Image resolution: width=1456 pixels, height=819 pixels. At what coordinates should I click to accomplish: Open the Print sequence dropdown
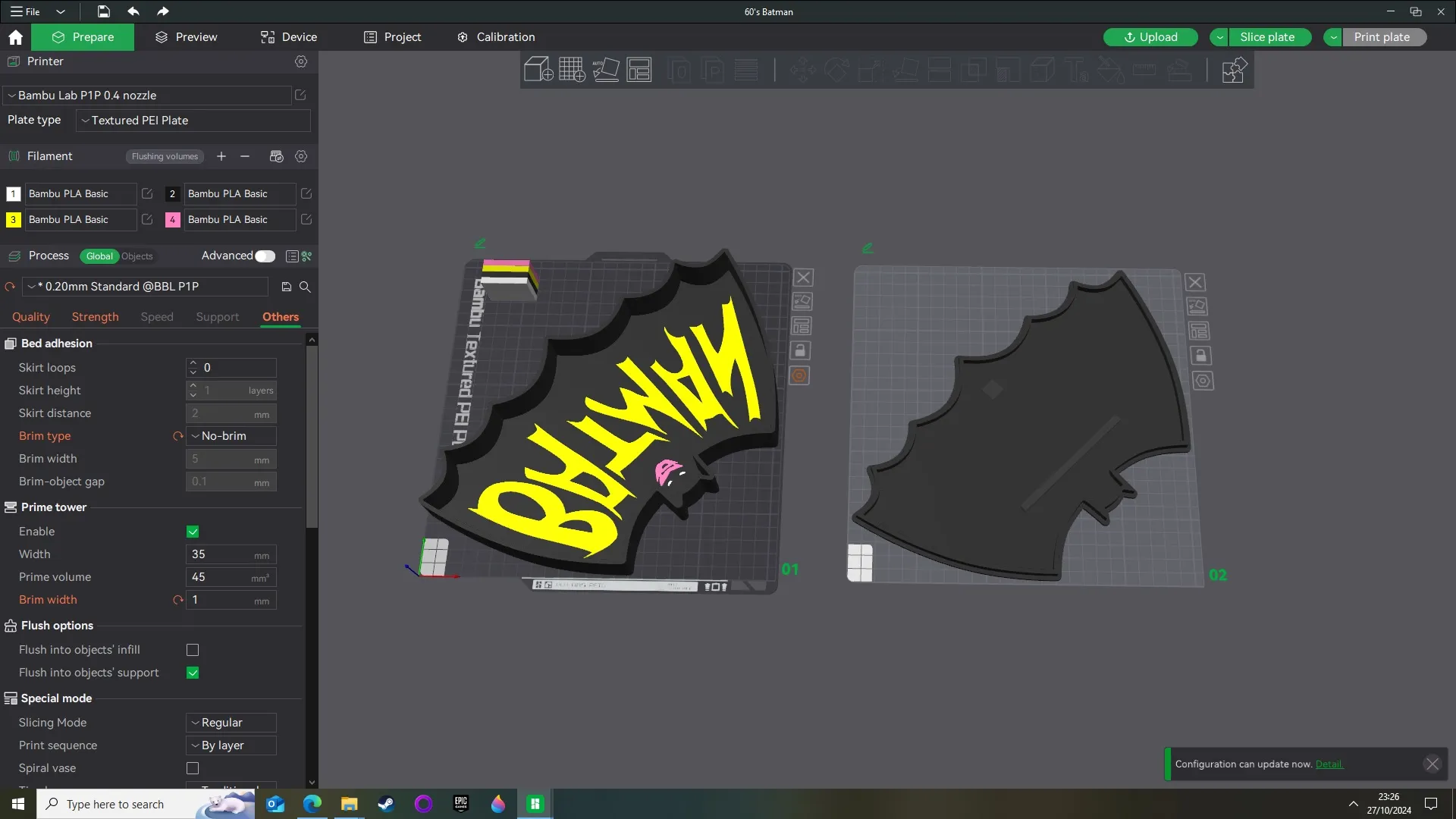point(231,745)
